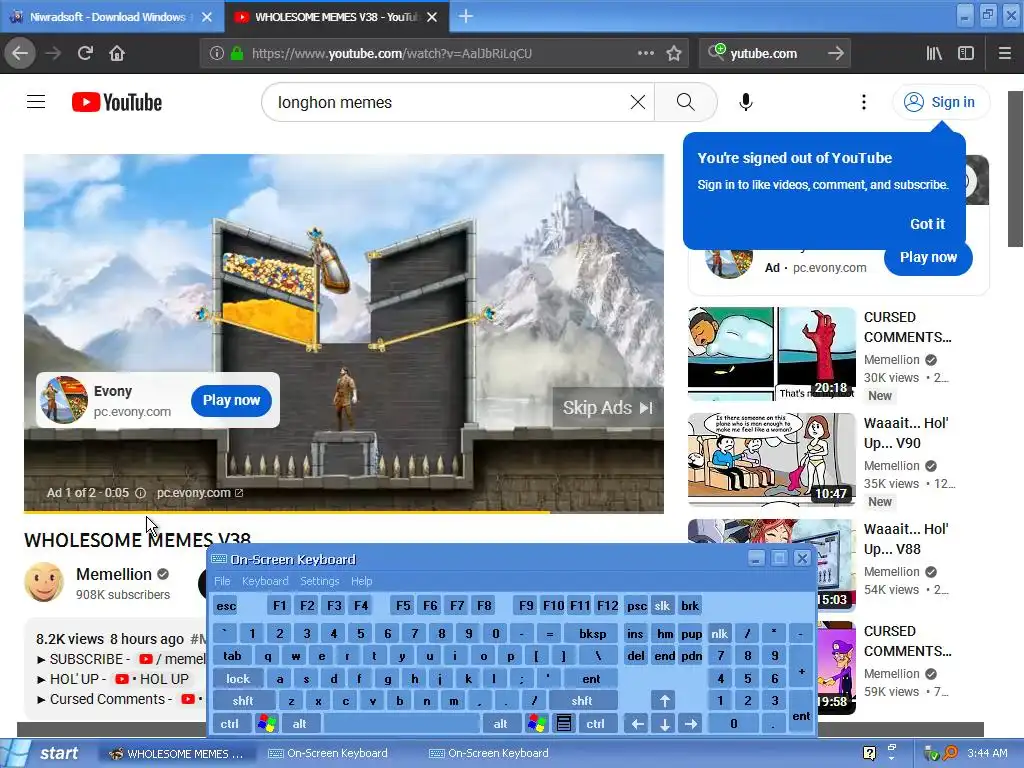Image resolution: width=1024 pixels, height=768 pixels.
Task: Toggle left shft key on keyboard
Action: tap(242, 701)
